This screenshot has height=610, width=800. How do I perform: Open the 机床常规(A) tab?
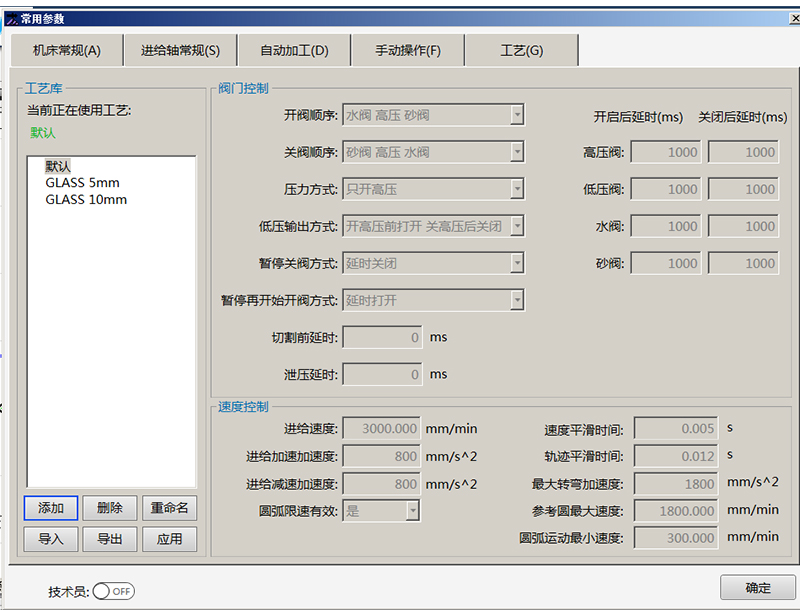tap(67, 50)
